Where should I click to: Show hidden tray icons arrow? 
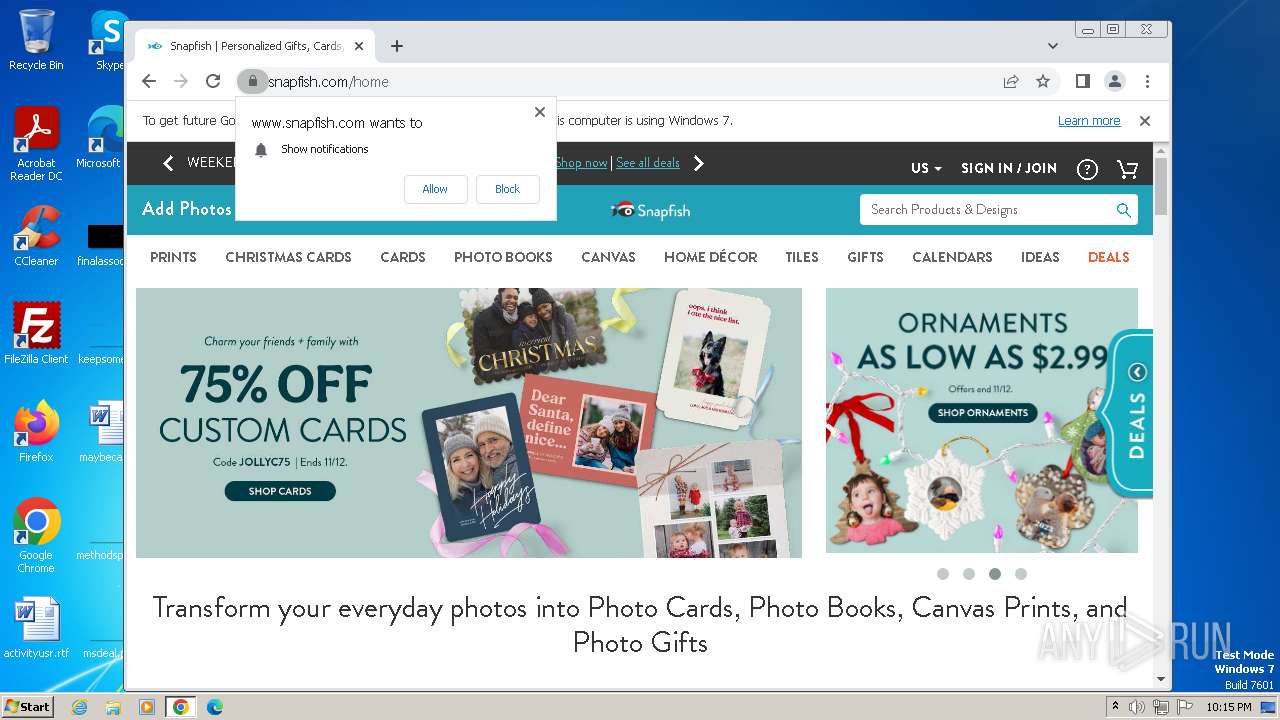pyautogui.click(x=1115, y=707)
